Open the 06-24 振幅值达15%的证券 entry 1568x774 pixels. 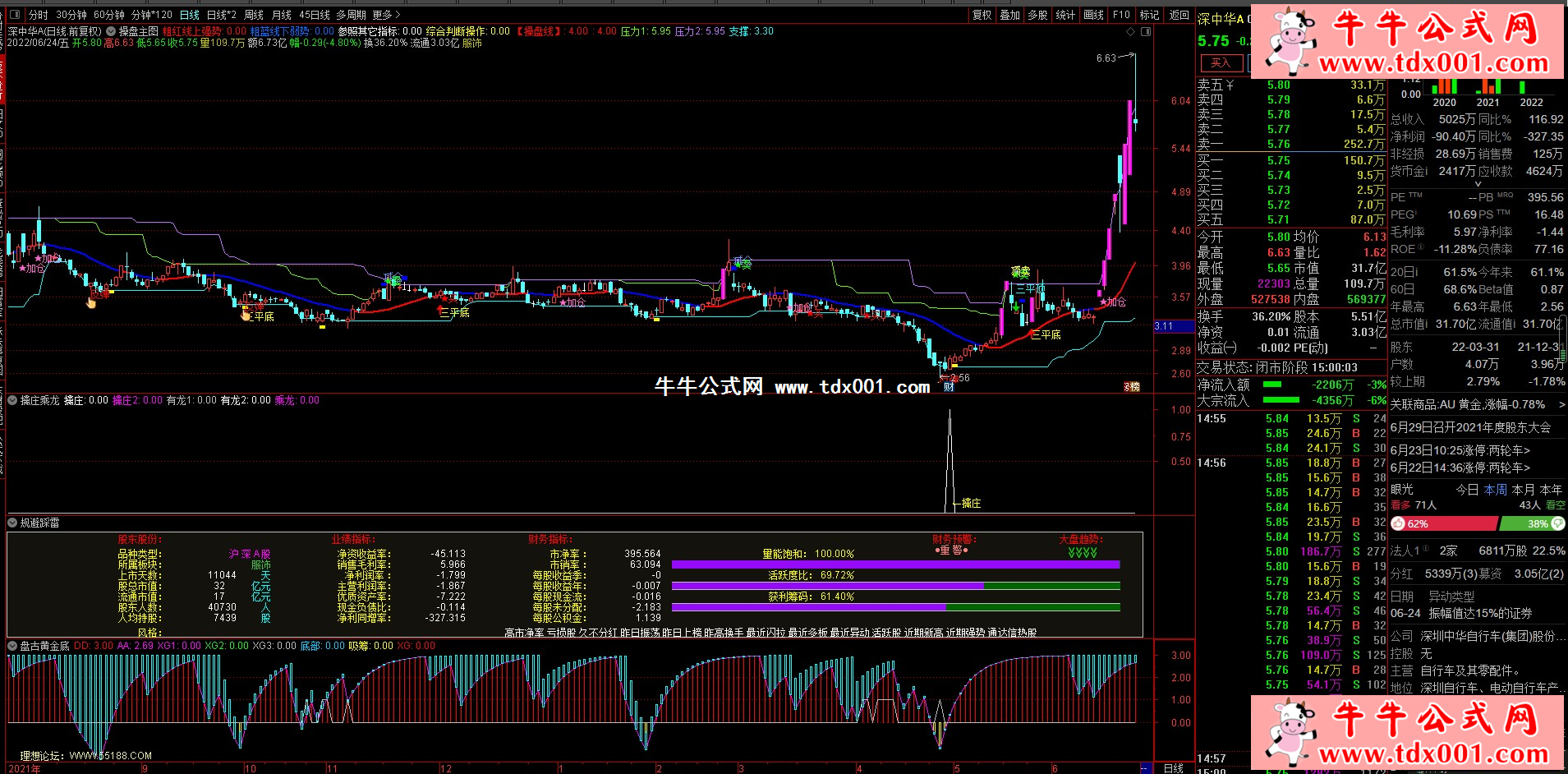click(x=1461, y=613)
